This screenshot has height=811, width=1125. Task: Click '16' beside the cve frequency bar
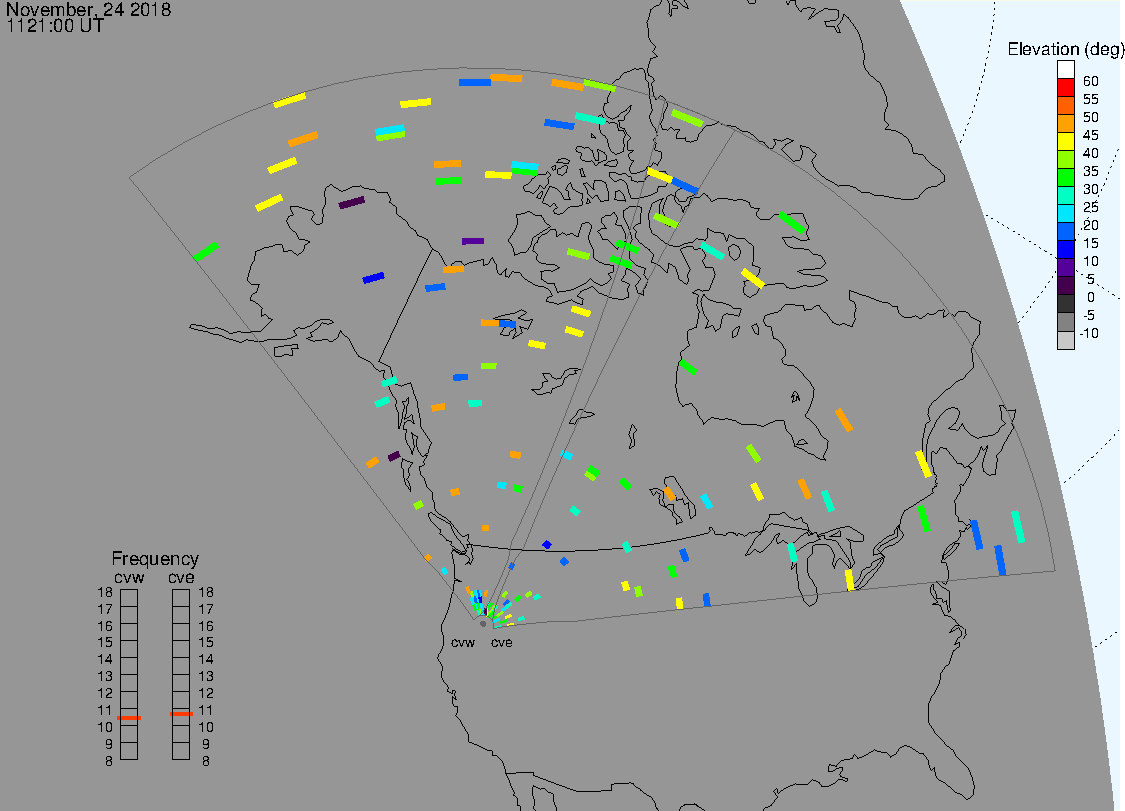[x=206, y=626]
